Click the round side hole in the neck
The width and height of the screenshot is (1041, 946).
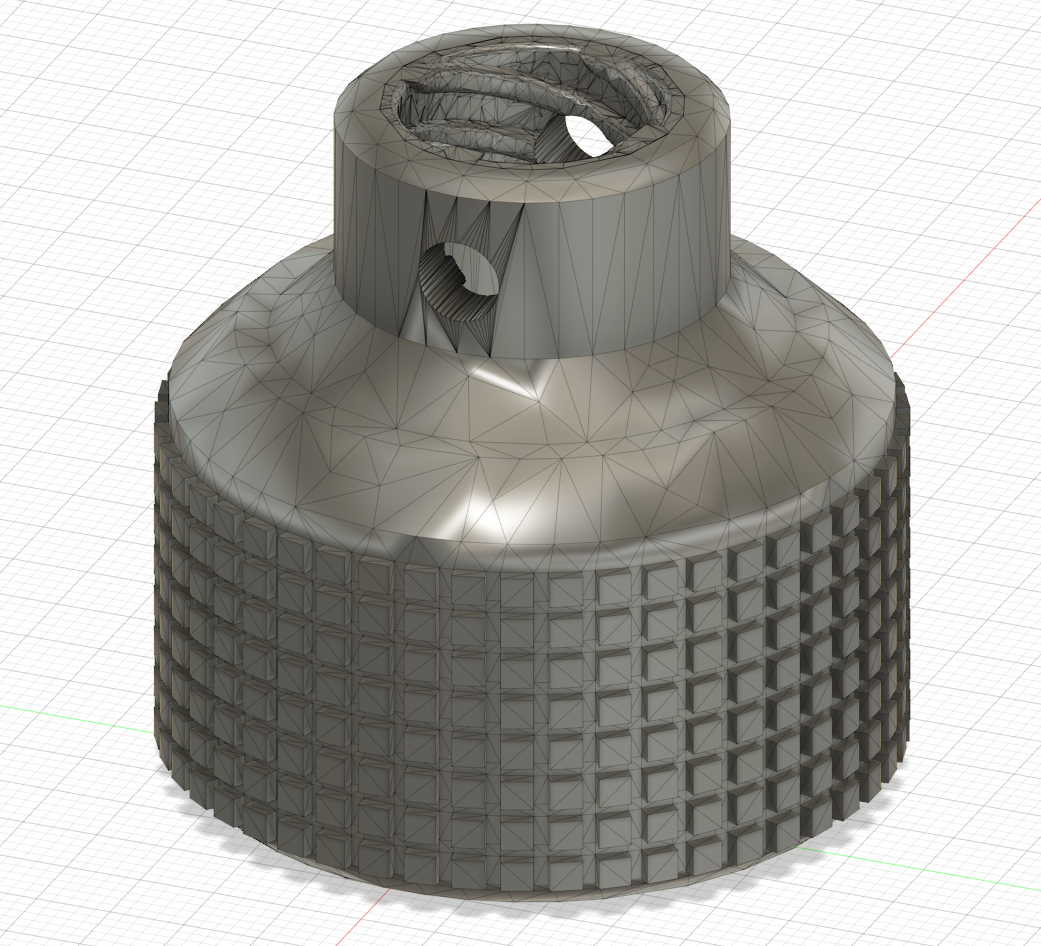click(x=458, y=281)
